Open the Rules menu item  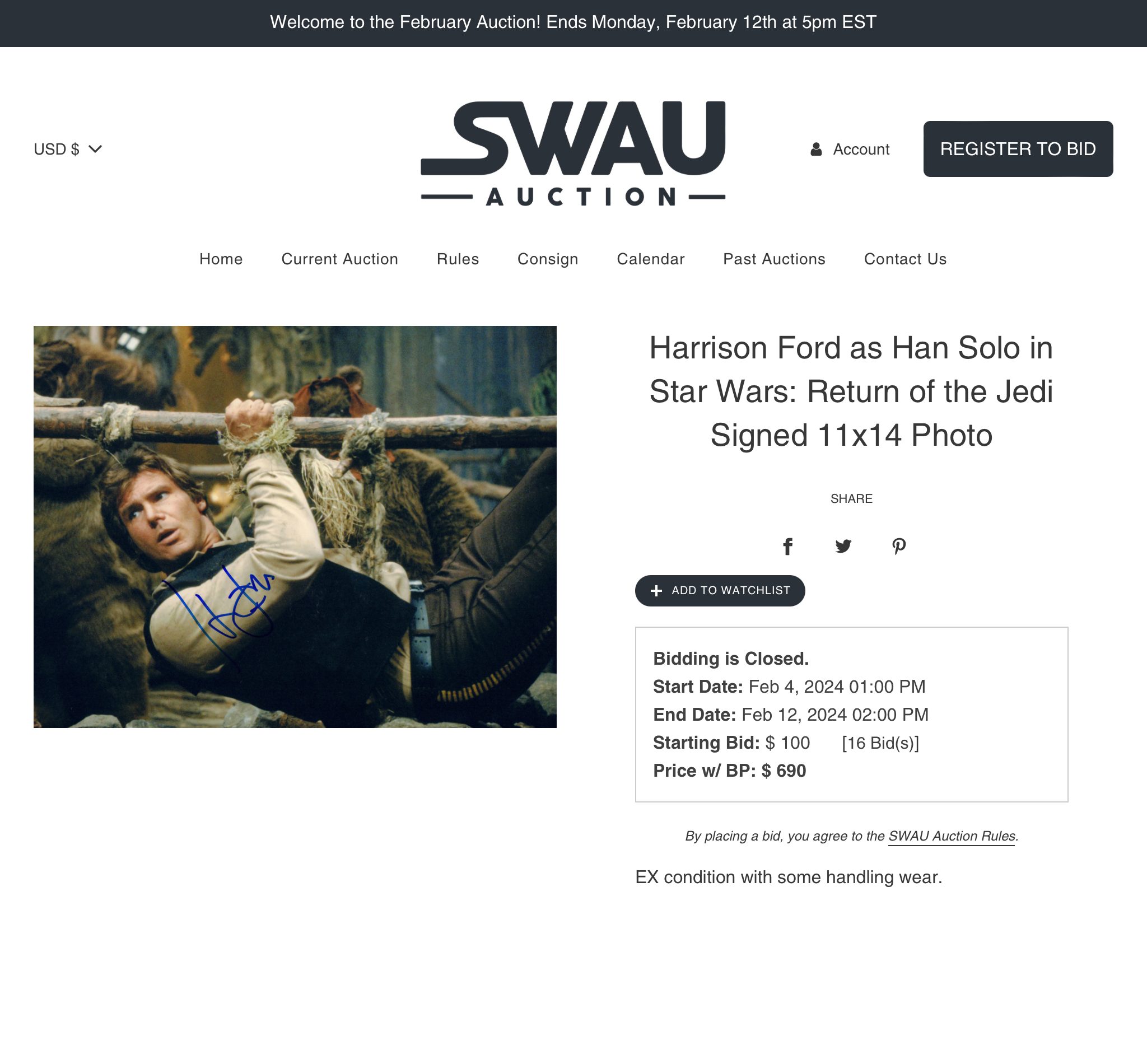458,259
